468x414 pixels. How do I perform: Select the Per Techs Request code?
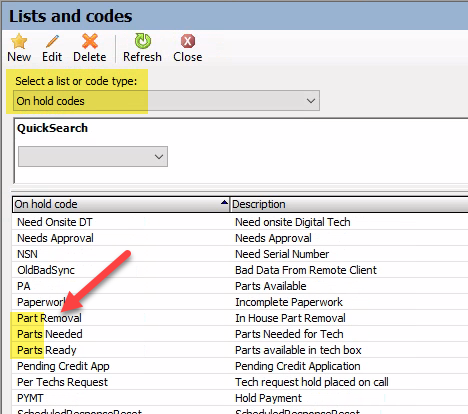(62, 382)
